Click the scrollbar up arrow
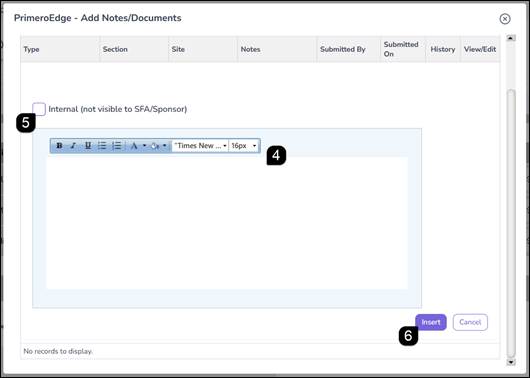Viewport: 530px width, 378px height. [x=511, y=38]
